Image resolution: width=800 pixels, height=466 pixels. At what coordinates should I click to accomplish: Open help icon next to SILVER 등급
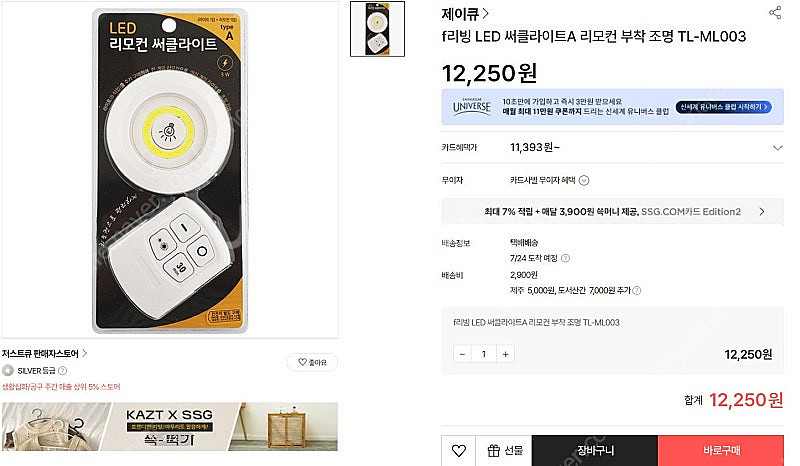click(x=63, y=370)
